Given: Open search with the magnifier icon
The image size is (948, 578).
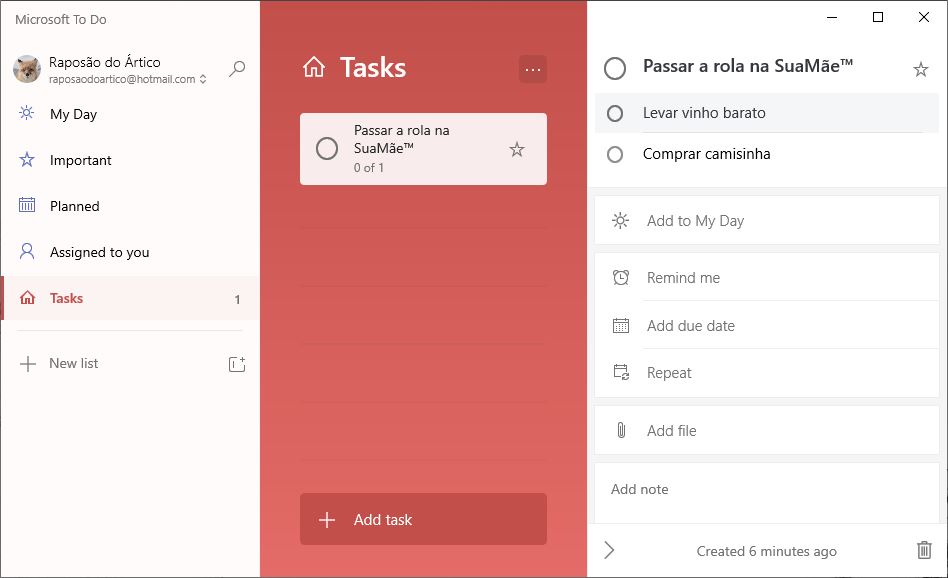Looking at the screenshot, I should click(237, 69).
